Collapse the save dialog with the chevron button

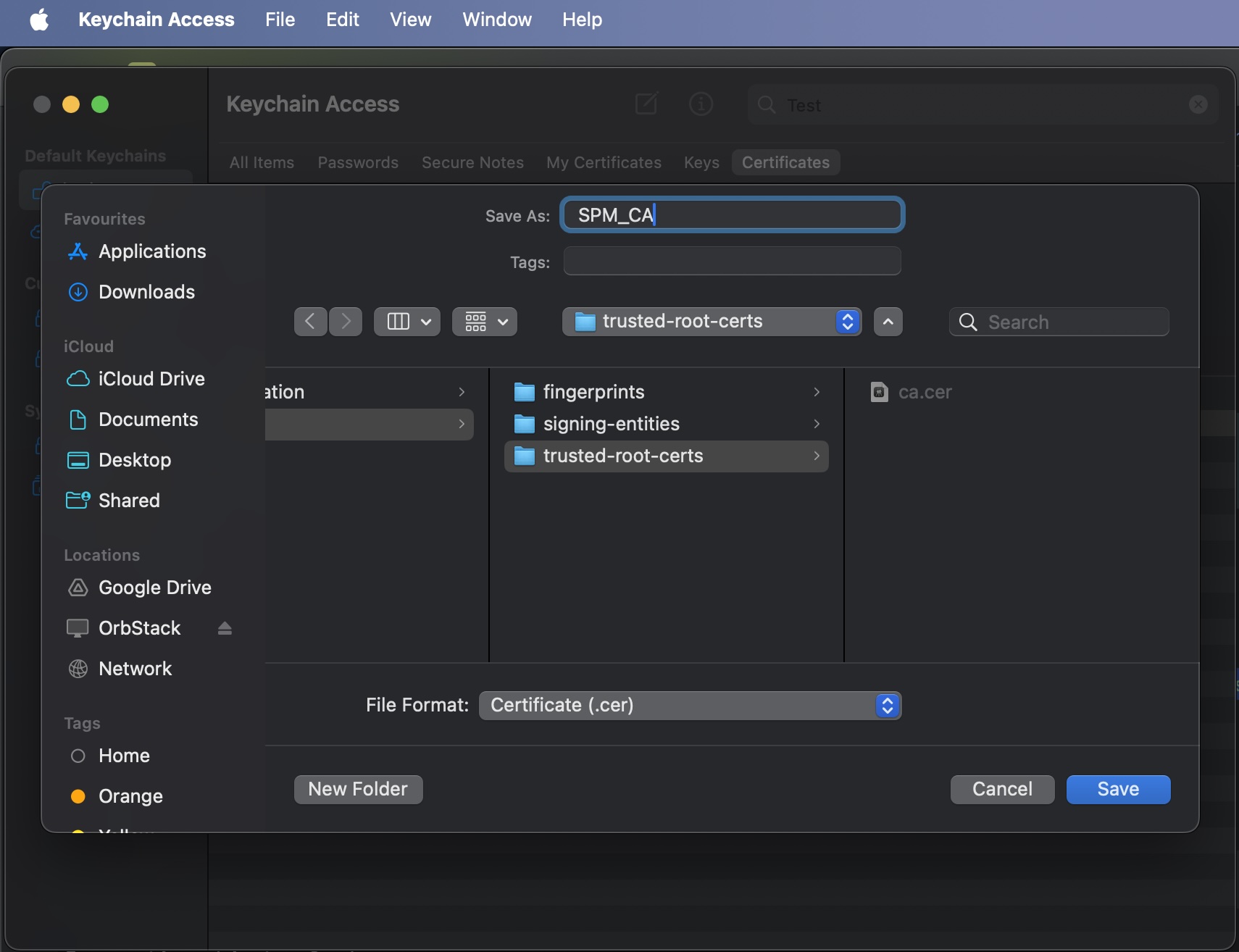point(888,321)
